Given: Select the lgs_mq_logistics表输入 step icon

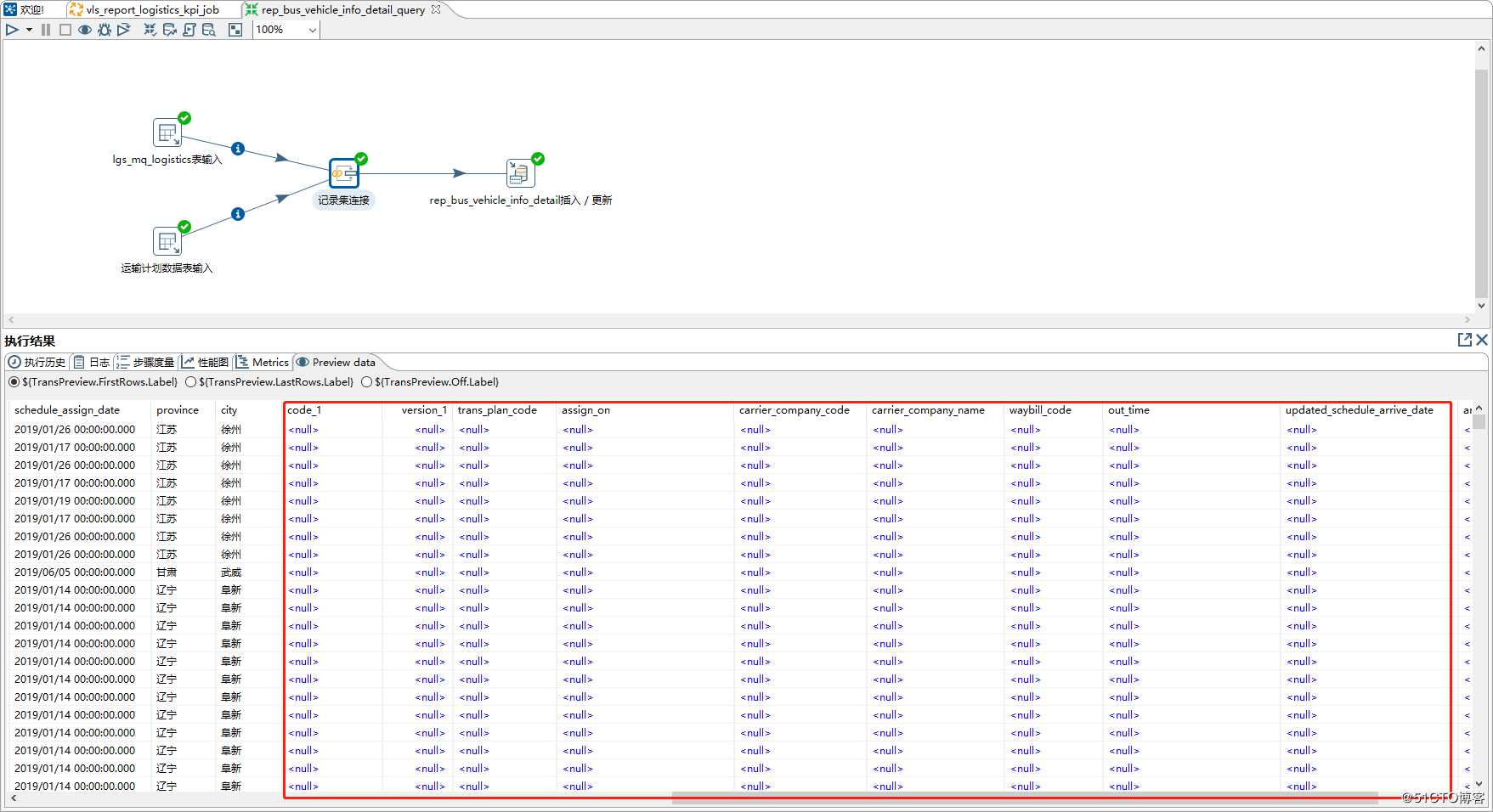Looking at the screenshot, I should 167,133.
